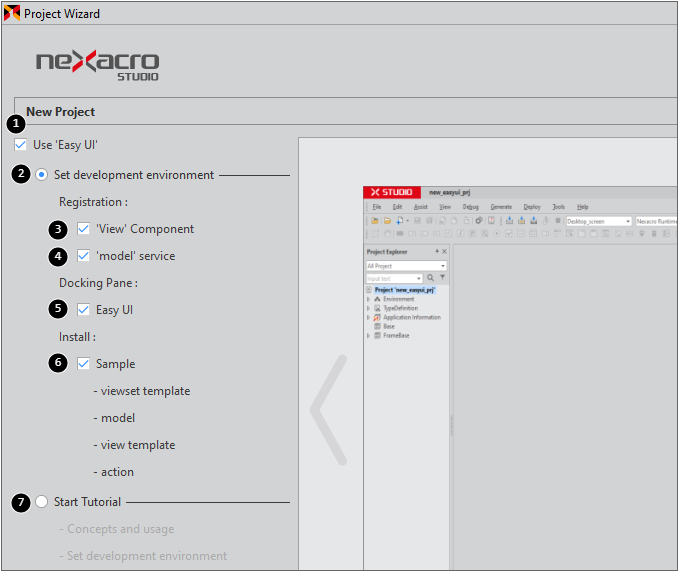Click the filter funnel icon in Project Explorer

pyautogui.click(x=442, y=278)
